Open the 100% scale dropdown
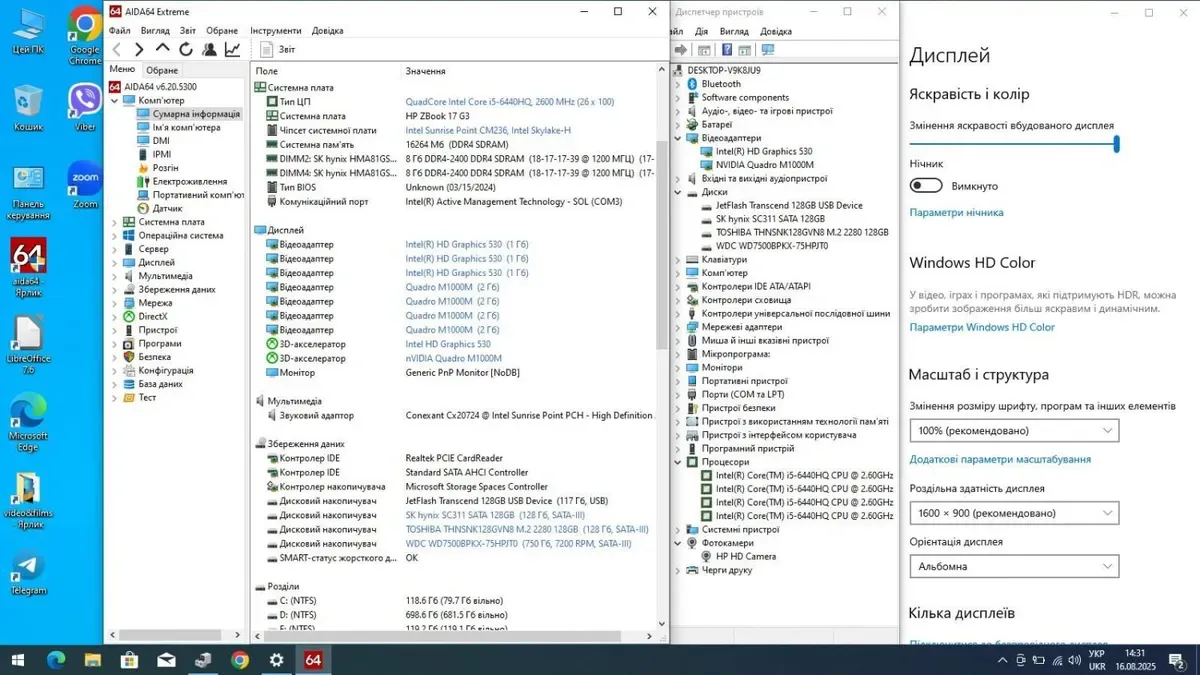 pos(1014,431)
